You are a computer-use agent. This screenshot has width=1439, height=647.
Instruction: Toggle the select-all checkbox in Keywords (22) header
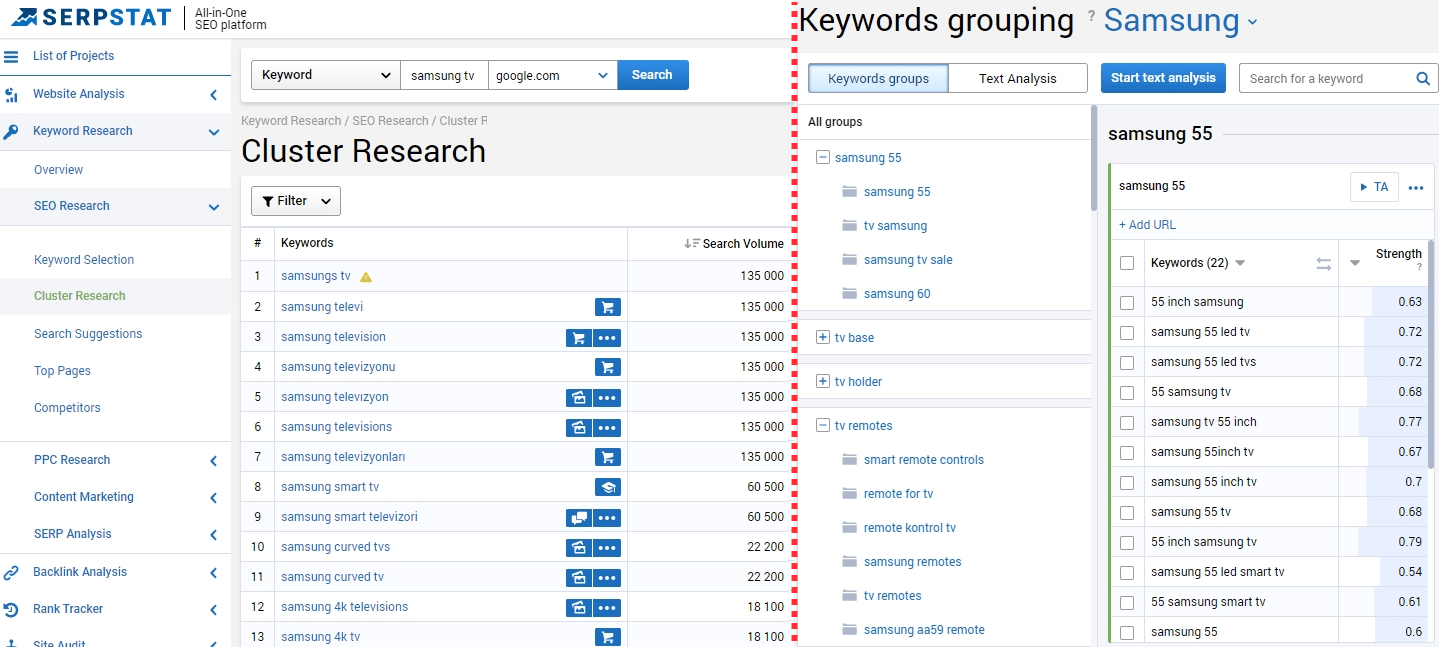click(1127, 263)
